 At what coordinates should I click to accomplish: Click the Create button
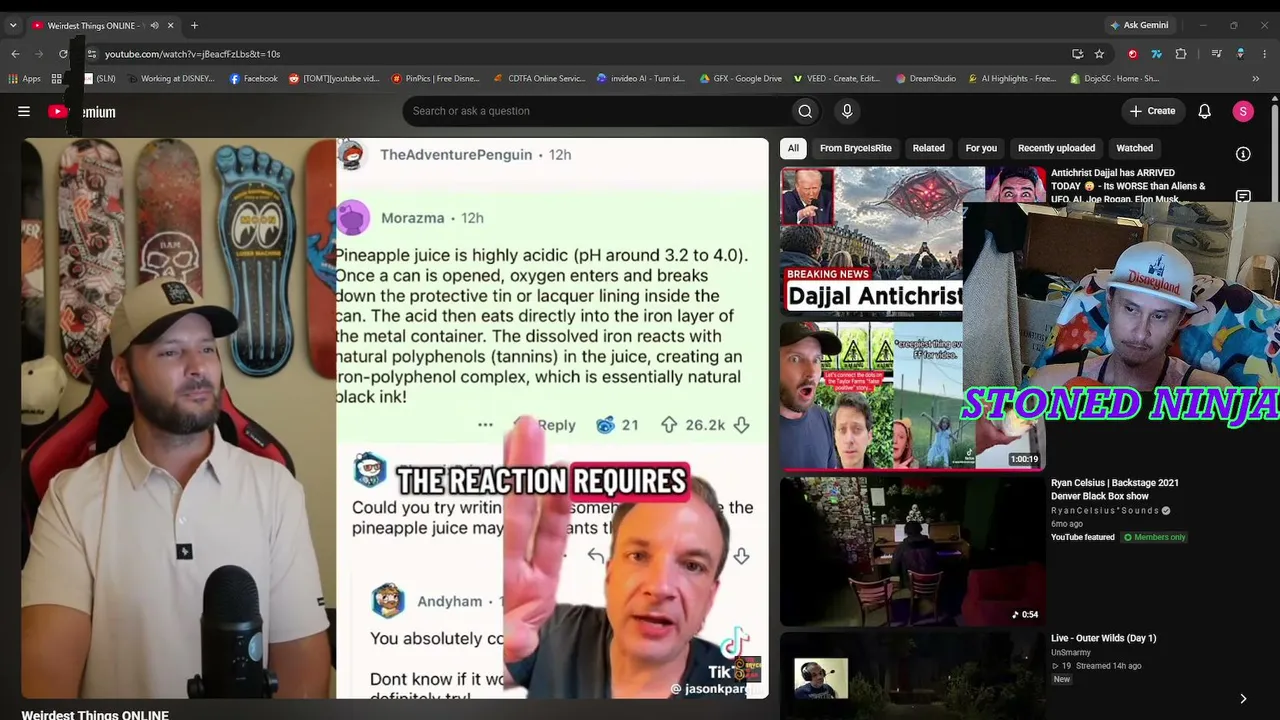1152,111
